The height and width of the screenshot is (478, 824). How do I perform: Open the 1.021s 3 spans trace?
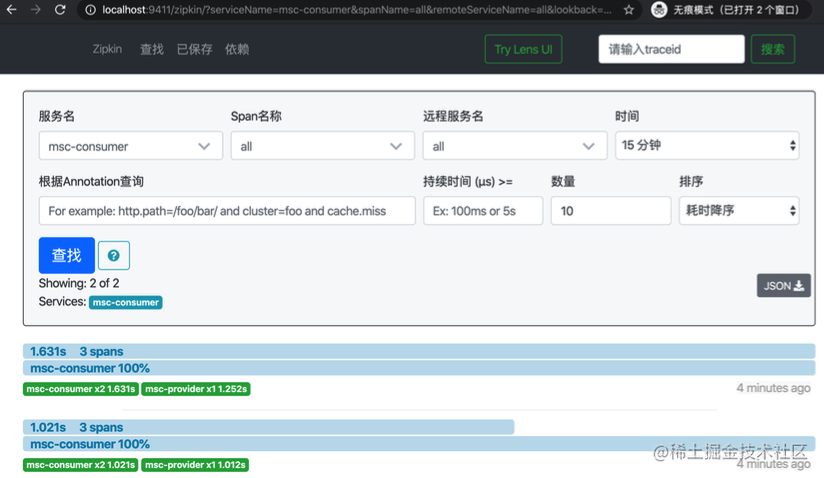point(269,427)
